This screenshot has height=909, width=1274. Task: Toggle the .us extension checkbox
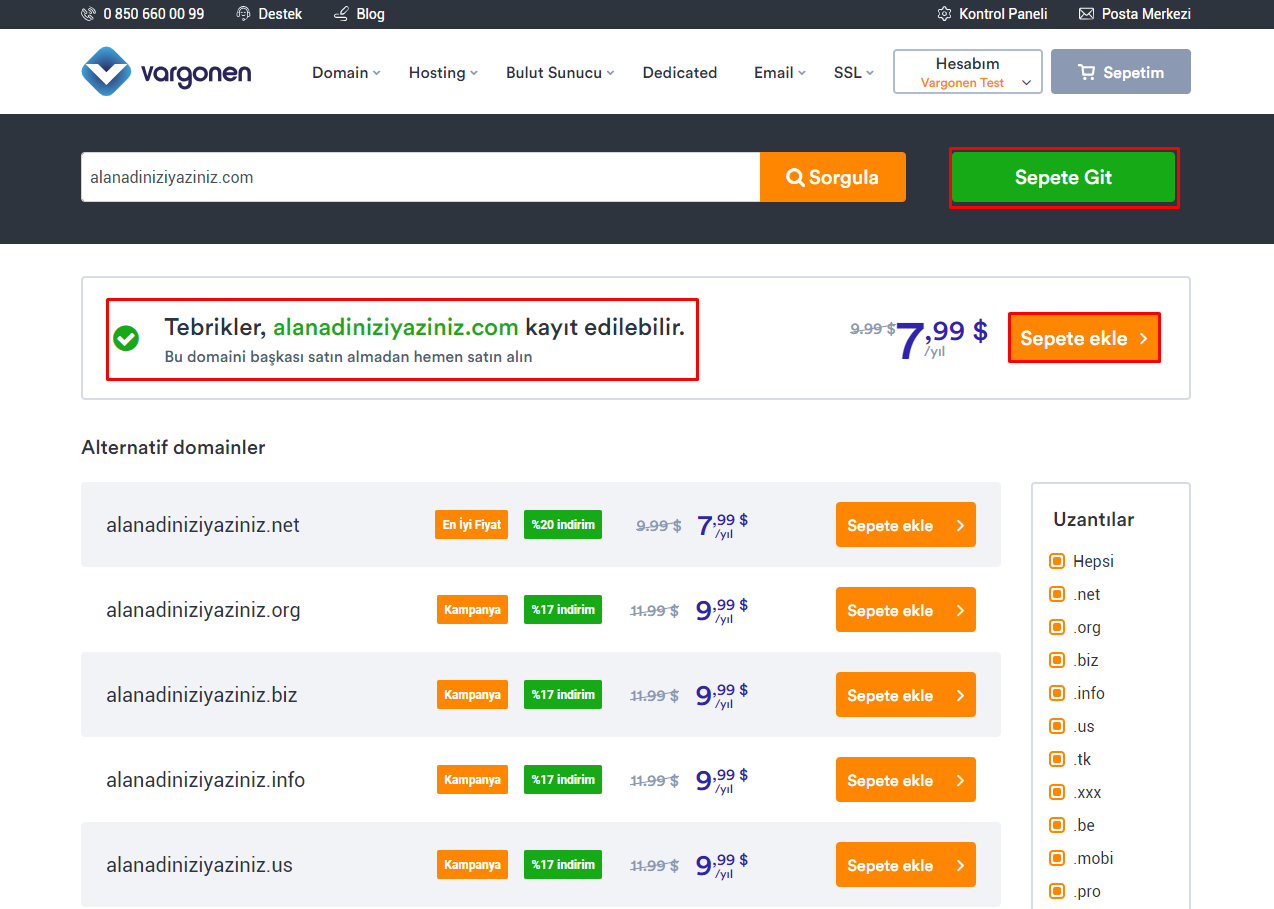[1057, 726]
